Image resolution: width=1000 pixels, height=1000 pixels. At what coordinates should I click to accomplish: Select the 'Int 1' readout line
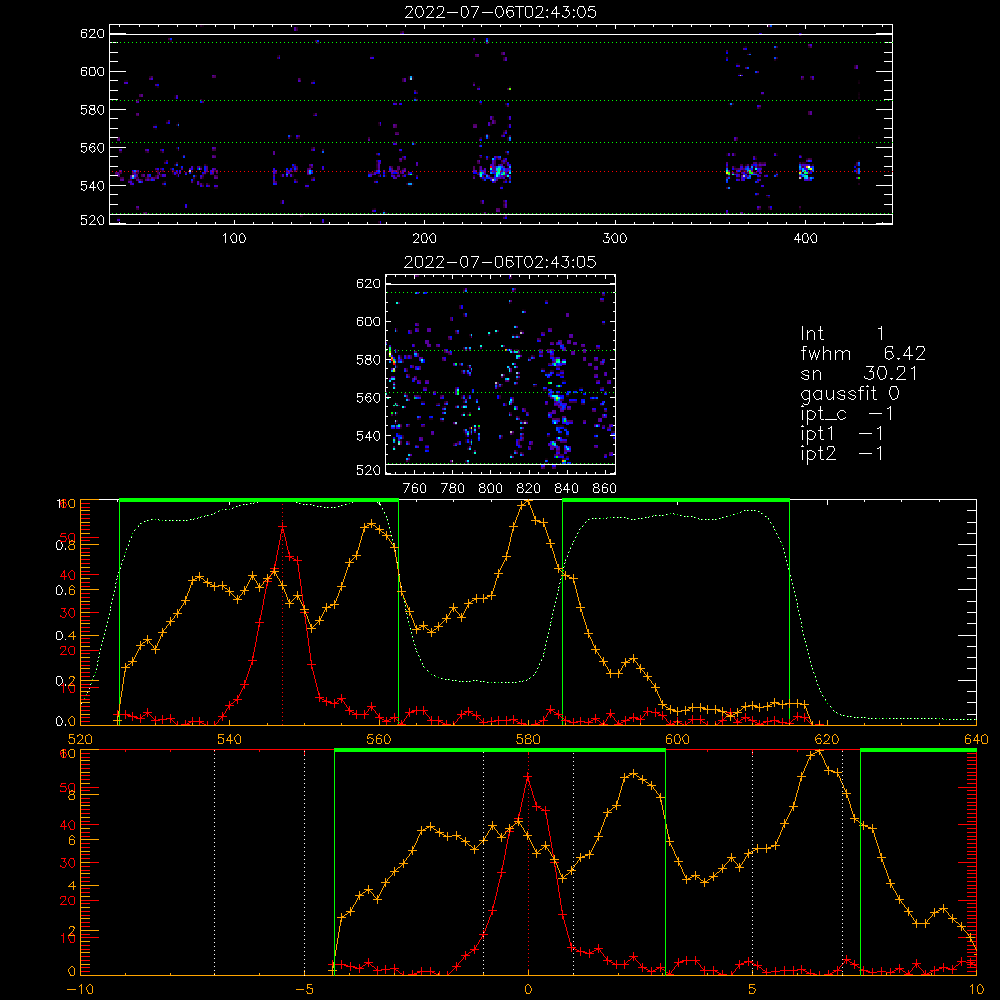pos(842,334)
